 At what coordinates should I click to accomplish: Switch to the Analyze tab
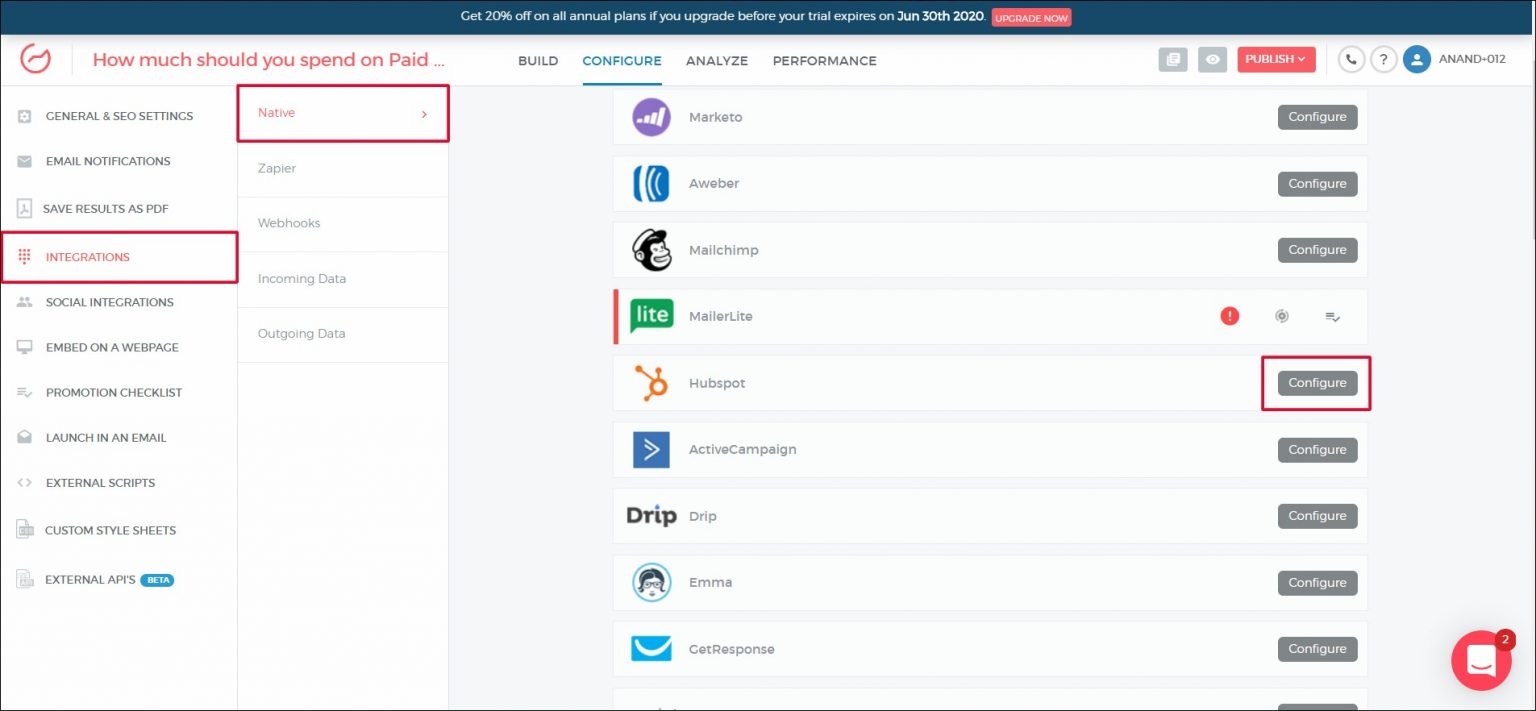pyautogui.click(x=717, y=61)
